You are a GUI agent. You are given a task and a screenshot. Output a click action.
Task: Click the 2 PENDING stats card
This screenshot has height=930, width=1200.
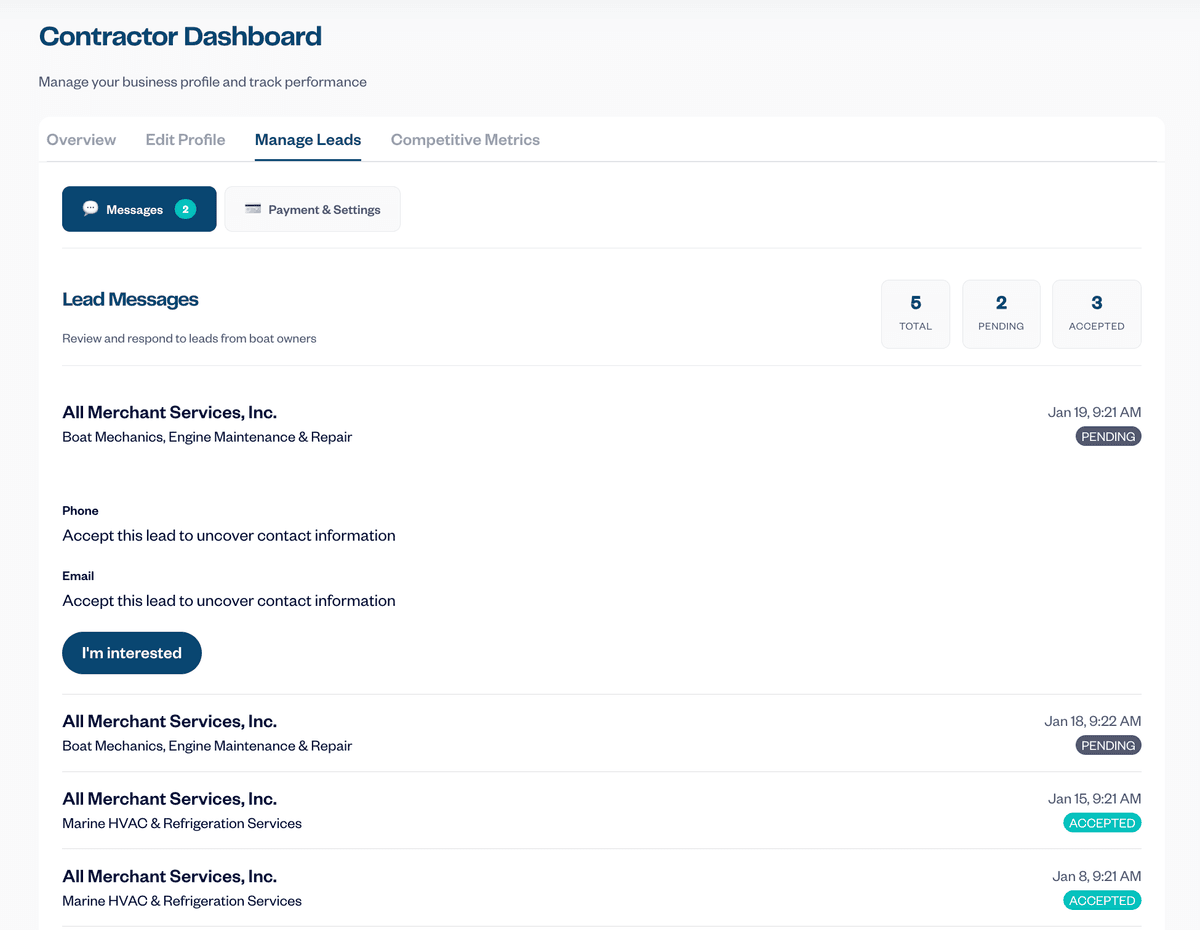1001,313
